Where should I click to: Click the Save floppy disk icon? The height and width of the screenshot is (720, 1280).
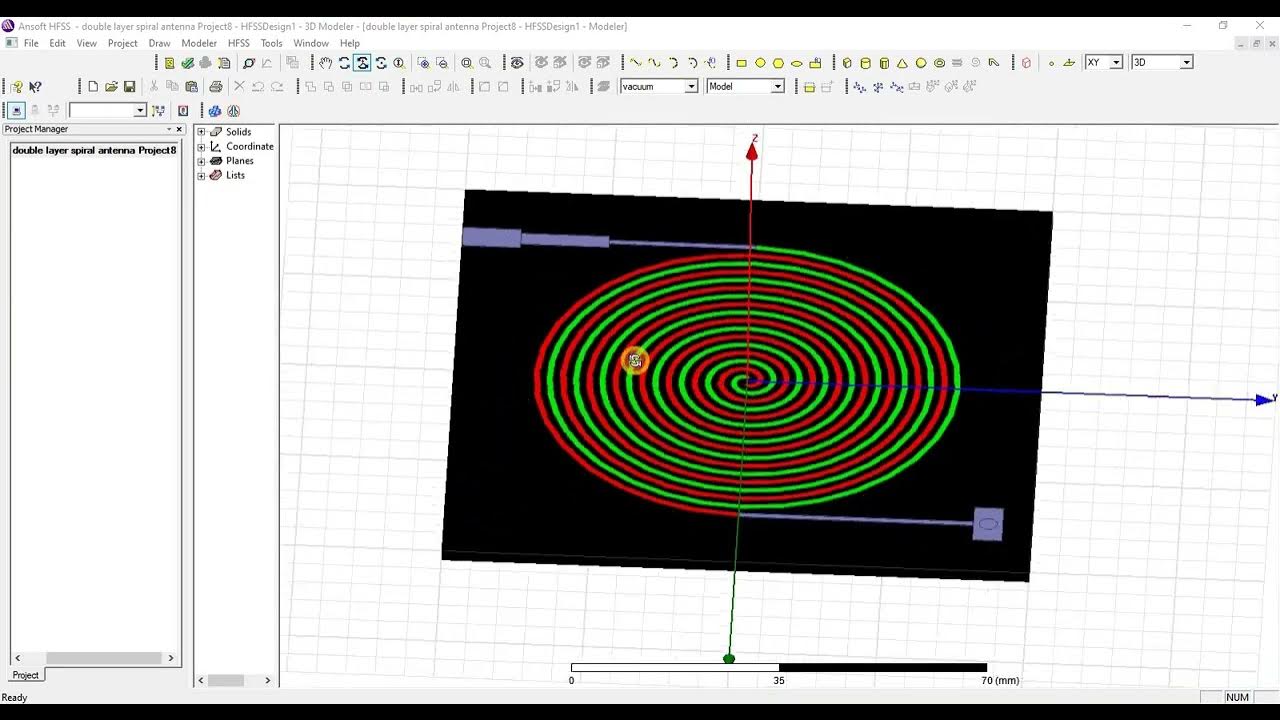[x=129, y=87]
